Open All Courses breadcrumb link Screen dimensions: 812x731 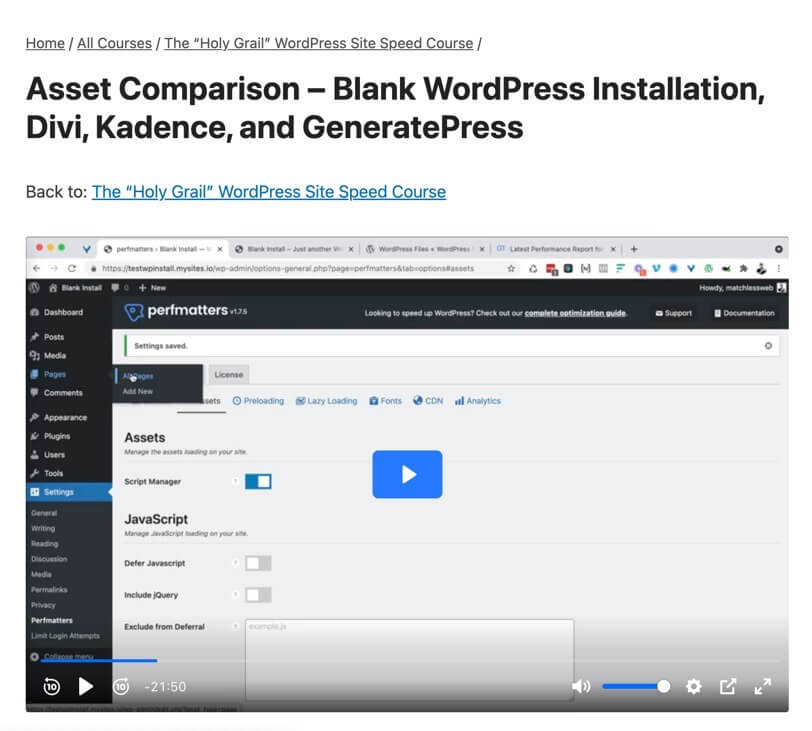point(114,43)
